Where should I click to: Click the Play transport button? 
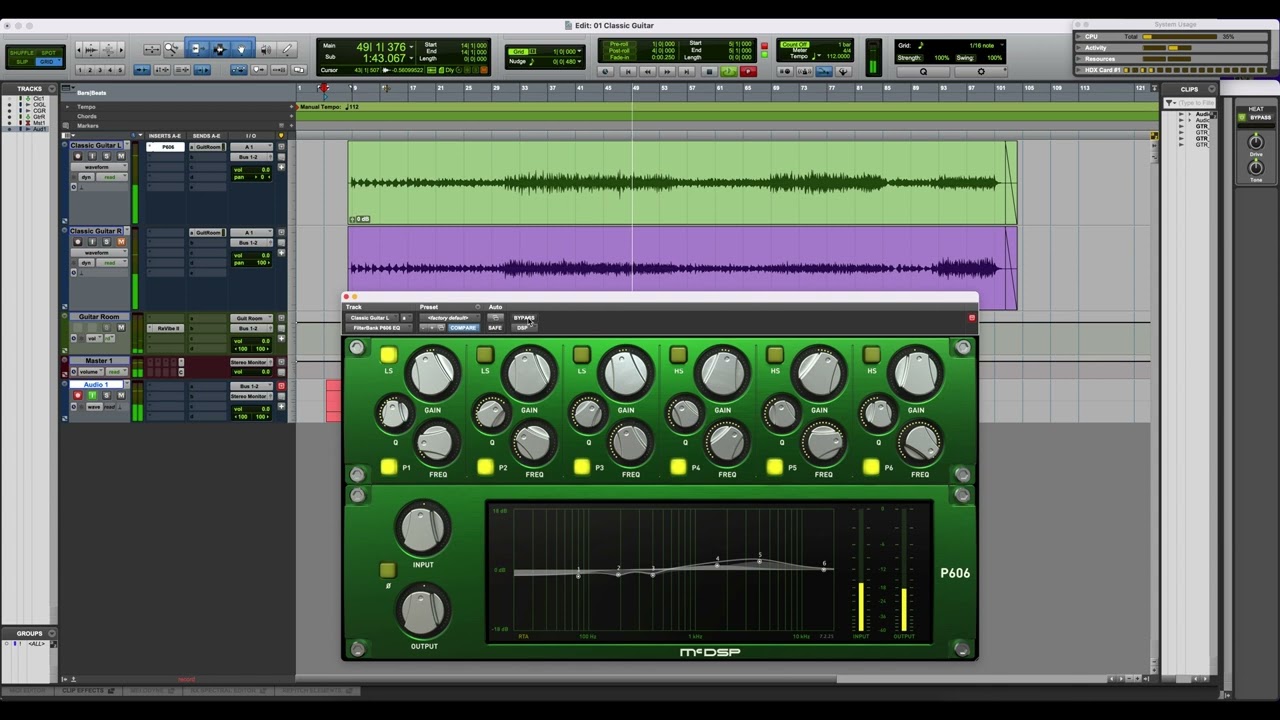[728, 71]
